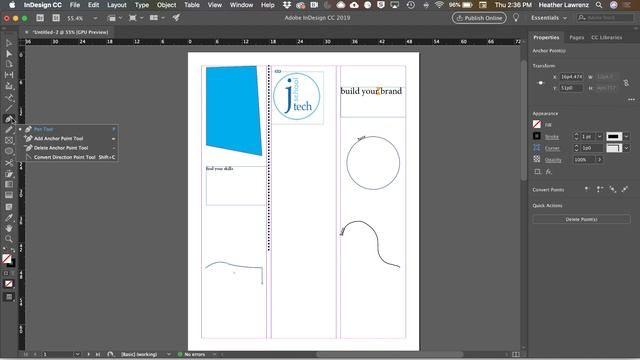Select the Gradient Swatch tool
This screenshot has height=360, width=640.
9,185
